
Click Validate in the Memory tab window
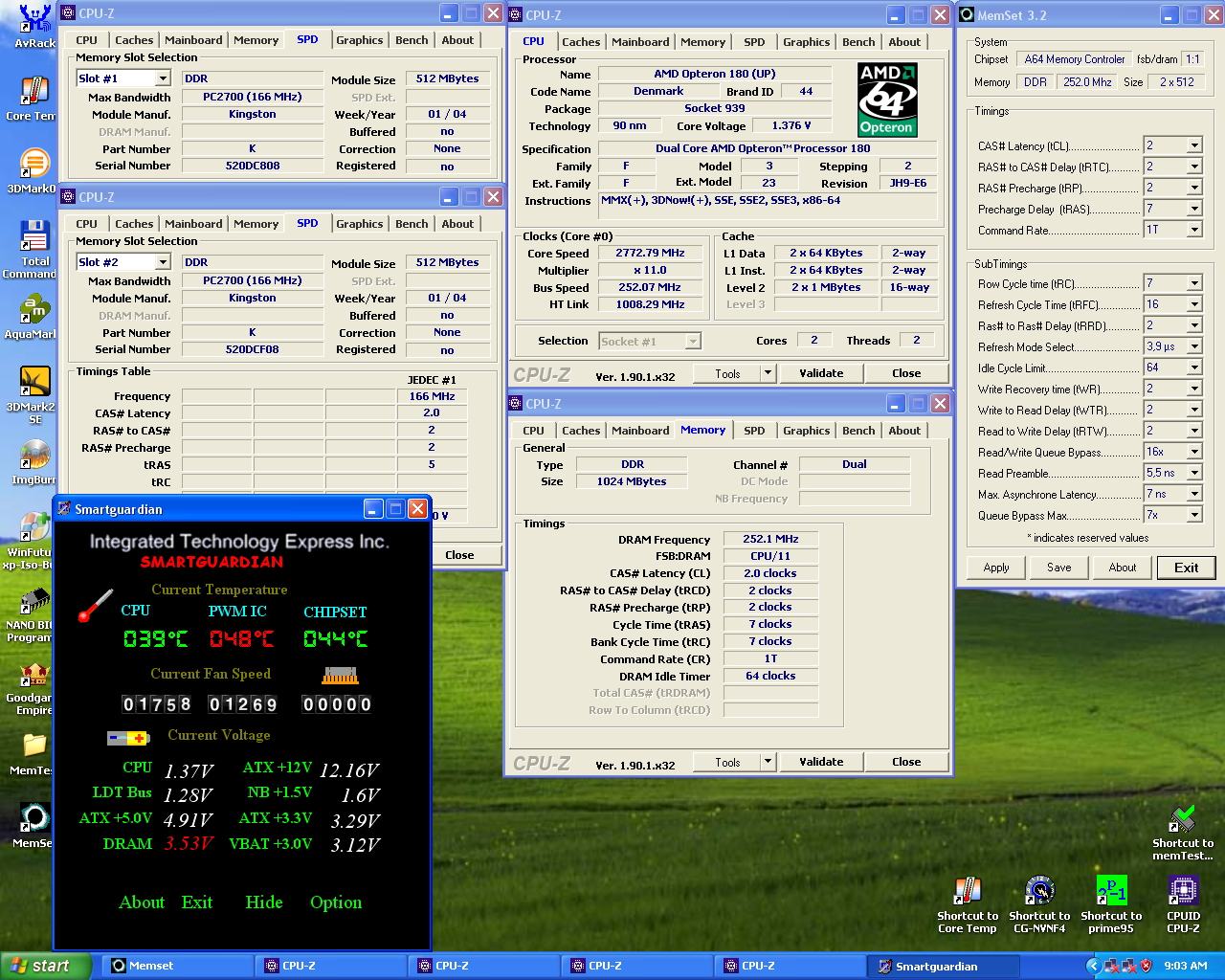pos(821,762)
